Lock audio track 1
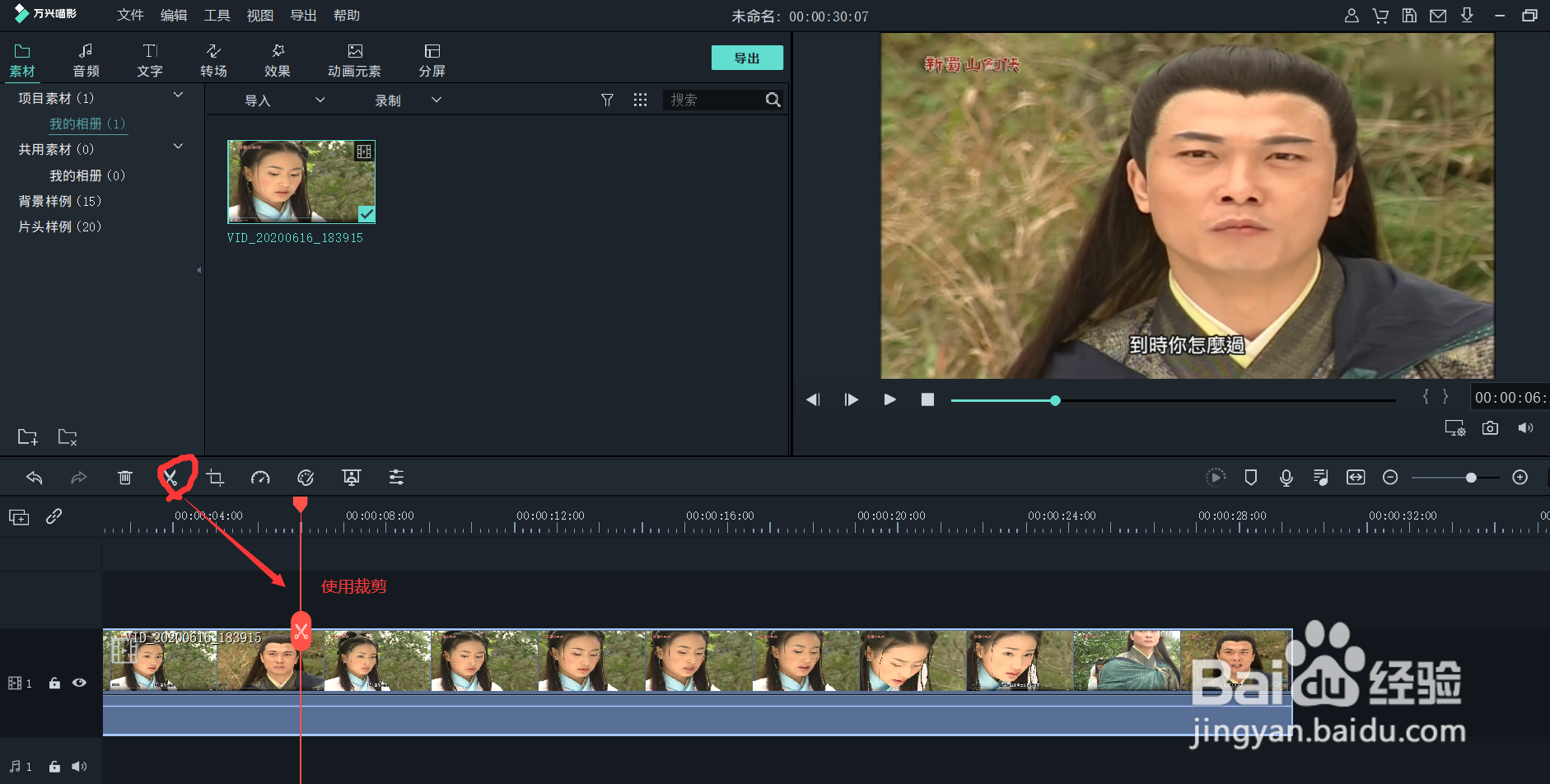Viewport: 1550px width, 784px height. pyautogui.click(x=54, y=767)
